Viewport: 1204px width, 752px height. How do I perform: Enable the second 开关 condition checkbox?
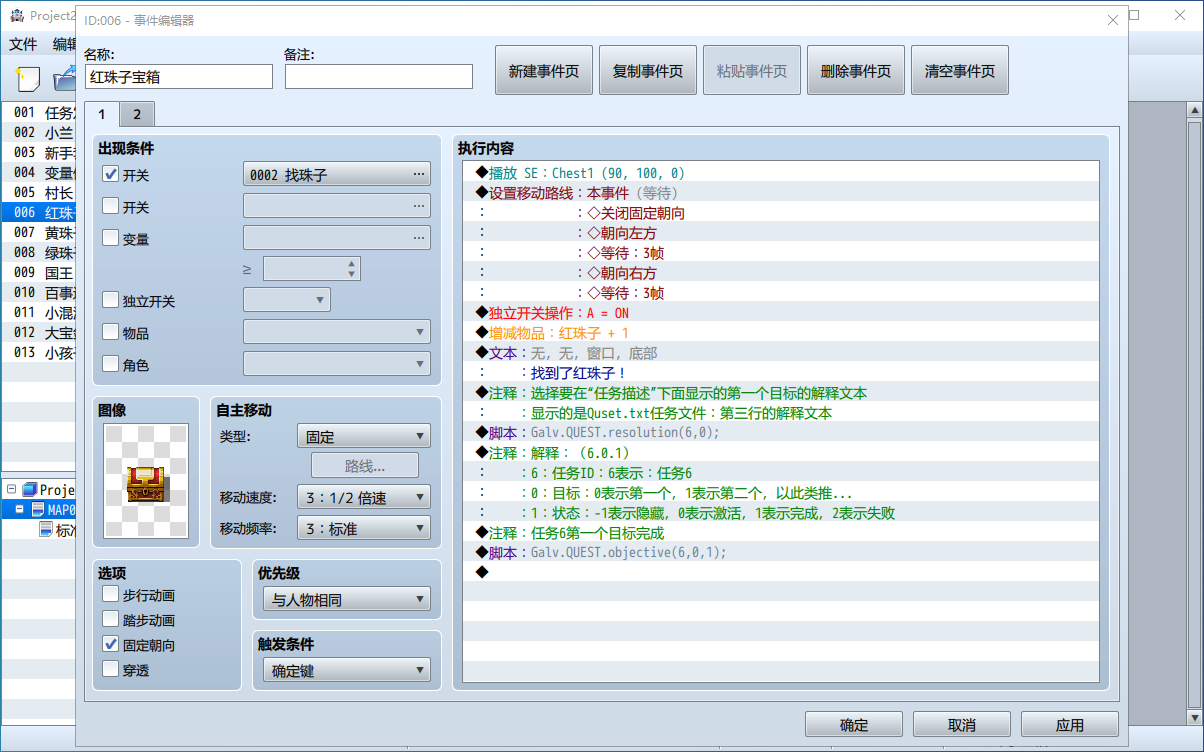pyautogui.click(x=111, y=207)
